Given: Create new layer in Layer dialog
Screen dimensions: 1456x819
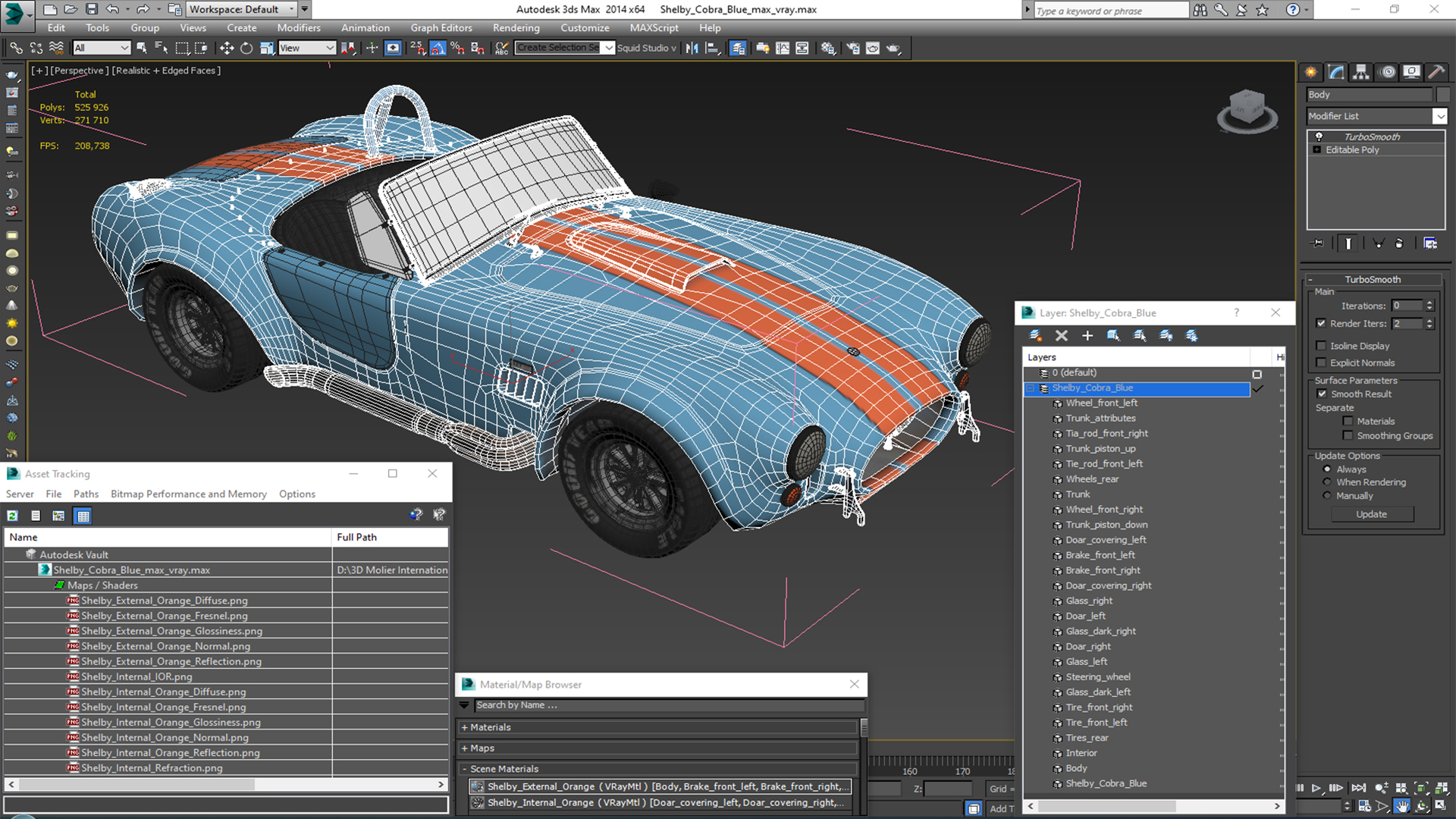Looking at the screenshot, I should 1035,335.
